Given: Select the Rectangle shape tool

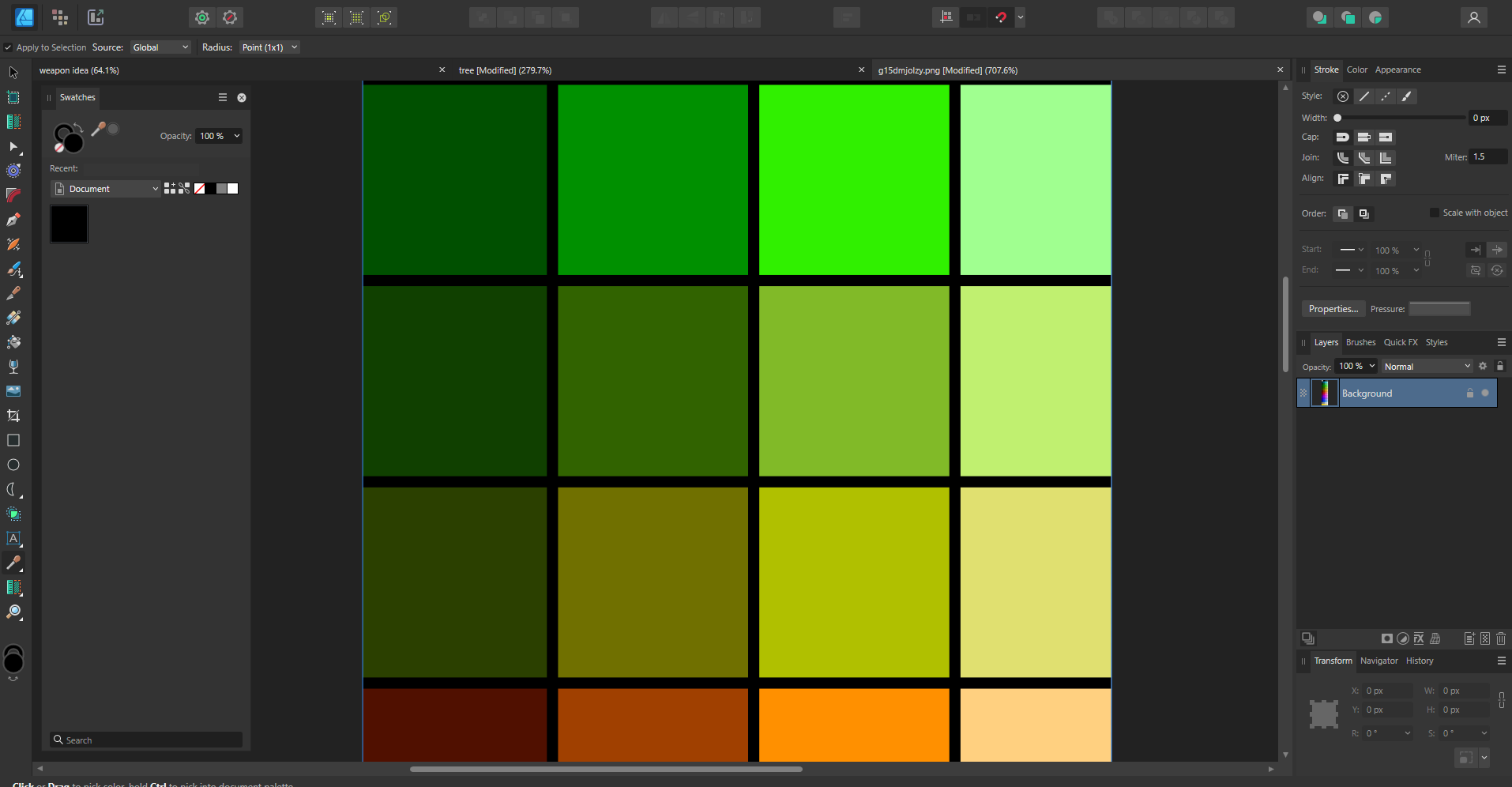Looking at the screenshot, I should pyautogui.click(x=13, y=440).
